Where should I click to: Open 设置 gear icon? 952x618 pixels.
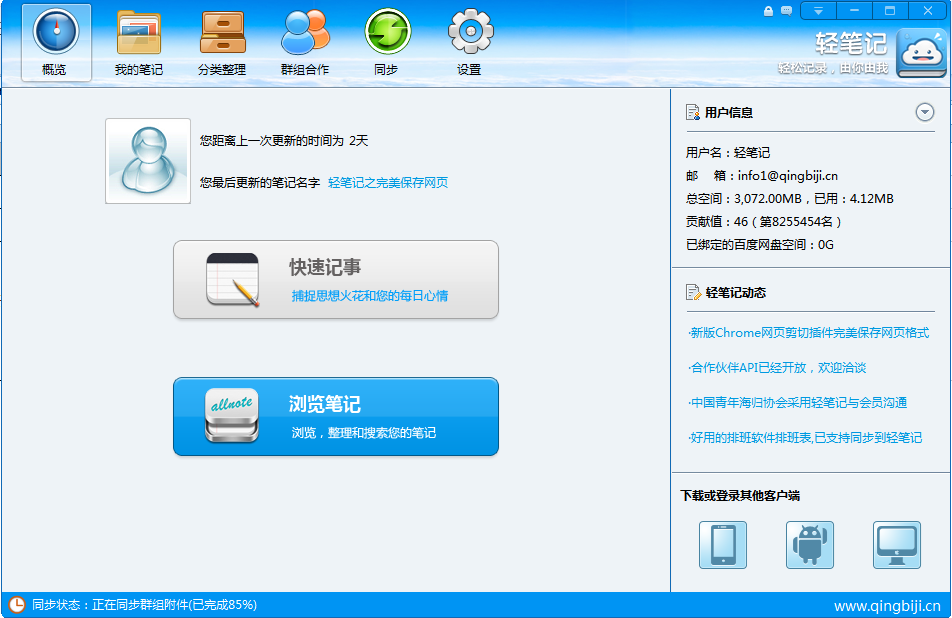pos(471,32)
